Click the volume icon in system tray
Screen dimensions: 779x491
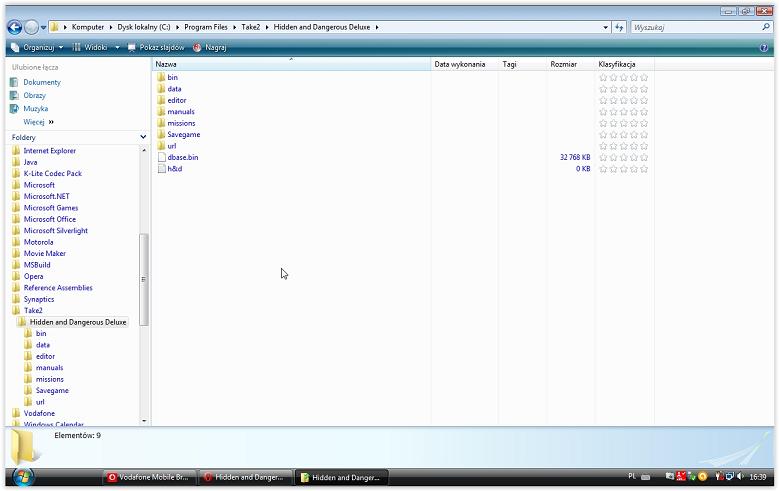click(742, 477)
